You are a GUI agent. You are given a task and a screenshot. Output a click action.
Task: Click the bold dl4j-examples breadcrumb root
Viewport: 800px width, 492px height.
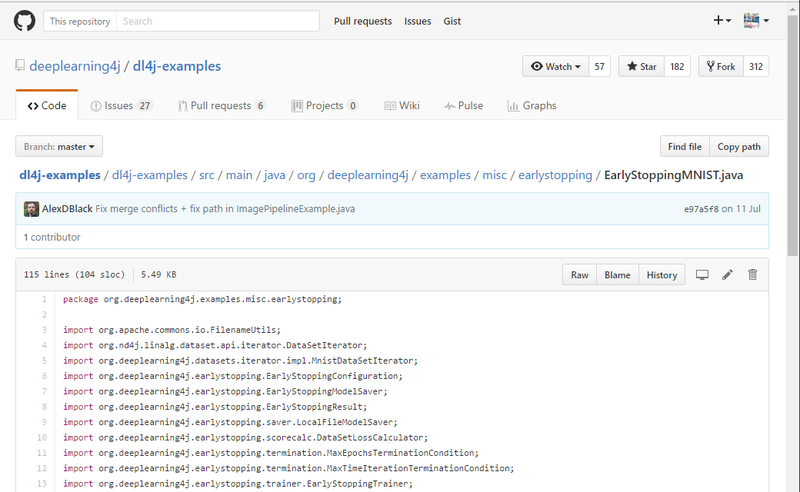pyautogui.click(x=60, y=175)
